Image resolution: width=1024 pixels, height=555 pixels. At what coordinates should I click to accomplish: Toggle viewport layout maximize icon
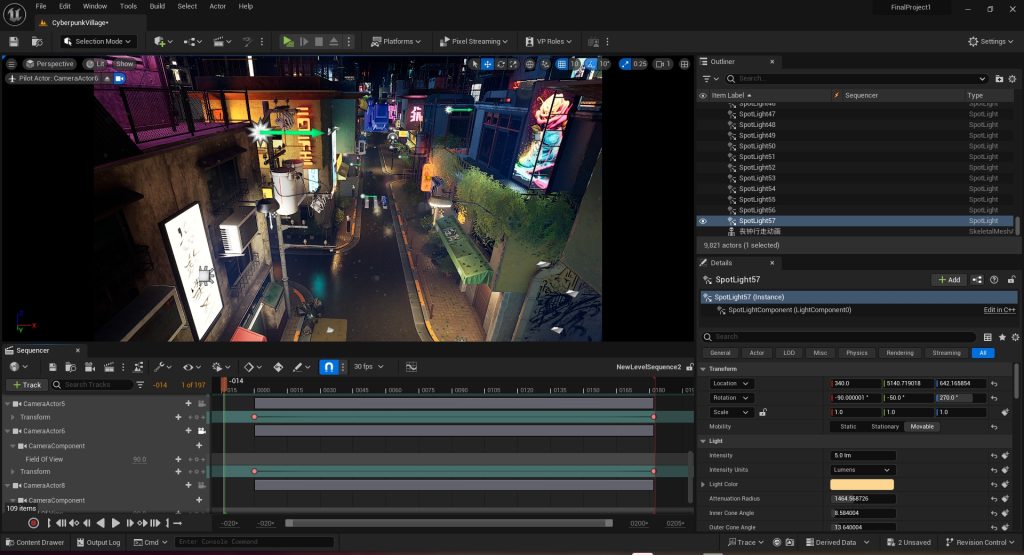click(x=684, y=64)
